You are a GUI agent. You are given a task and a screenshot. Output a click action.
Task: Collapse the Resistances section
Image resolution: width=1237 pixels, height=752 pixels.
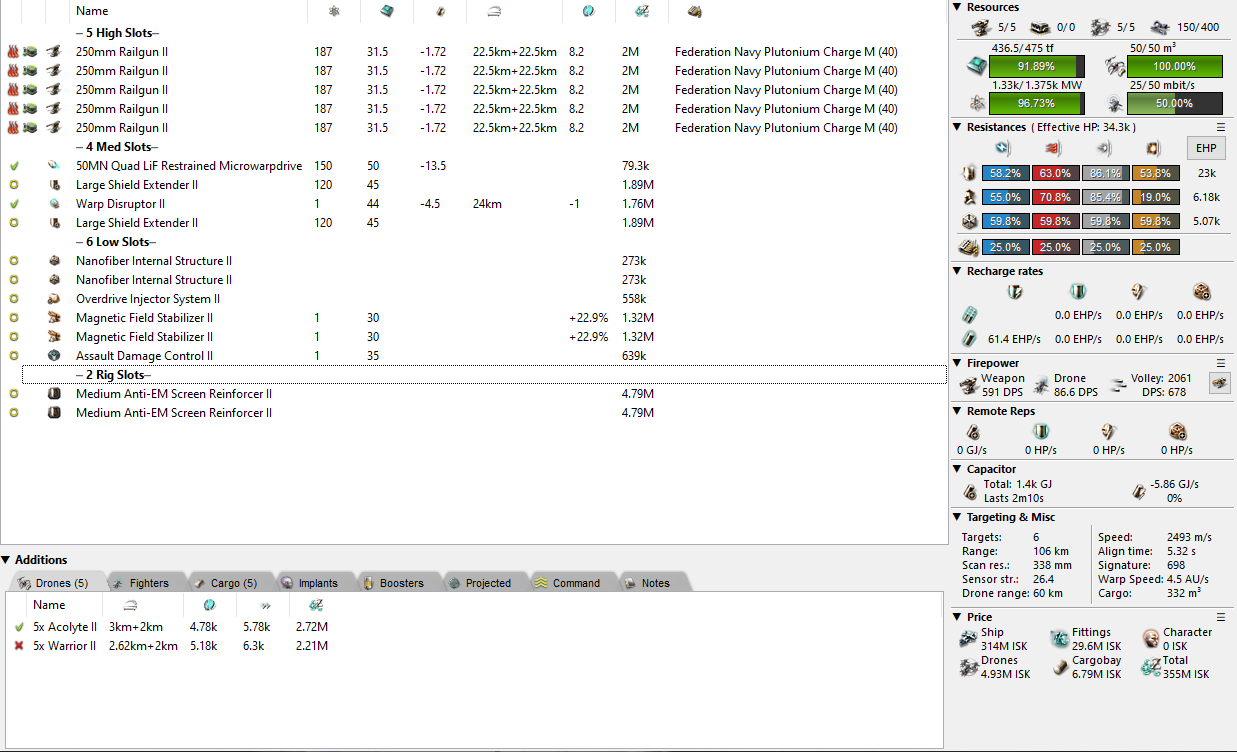pos(958,127)
